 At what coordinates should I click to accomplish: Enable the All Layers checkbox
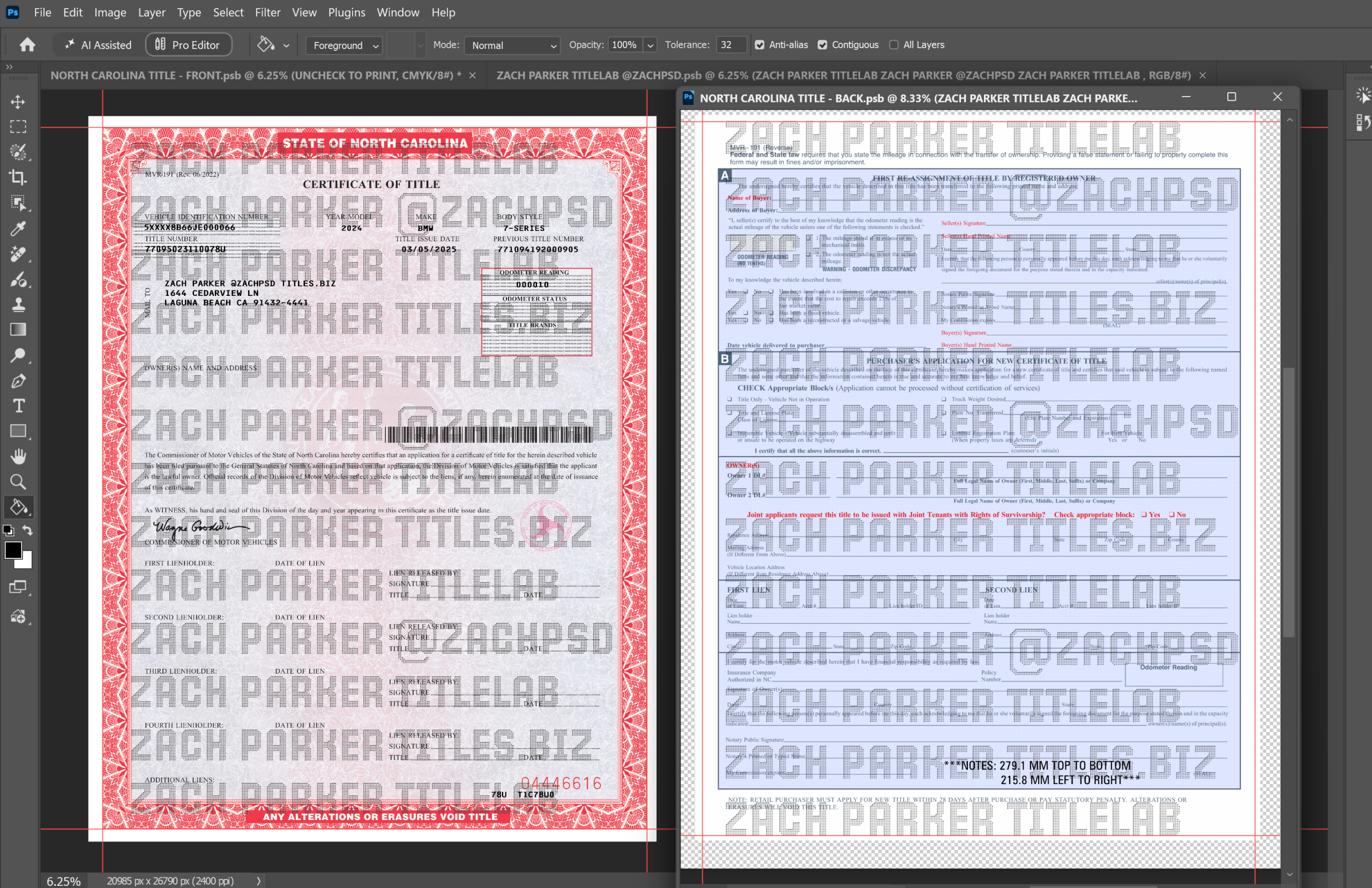893,45
